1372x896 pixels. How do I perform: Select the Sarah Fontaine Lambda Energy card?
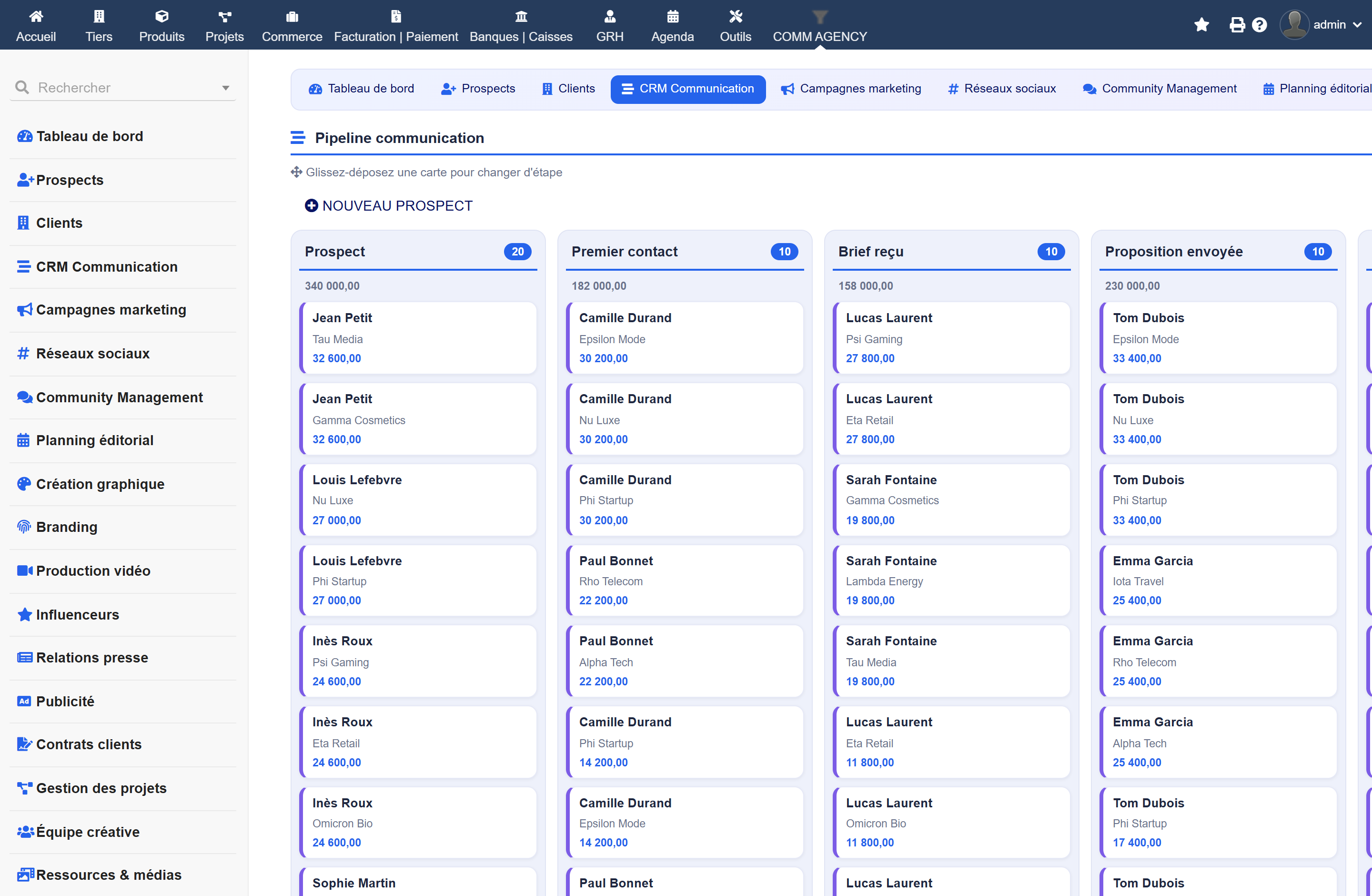click(x=952, y=580)
